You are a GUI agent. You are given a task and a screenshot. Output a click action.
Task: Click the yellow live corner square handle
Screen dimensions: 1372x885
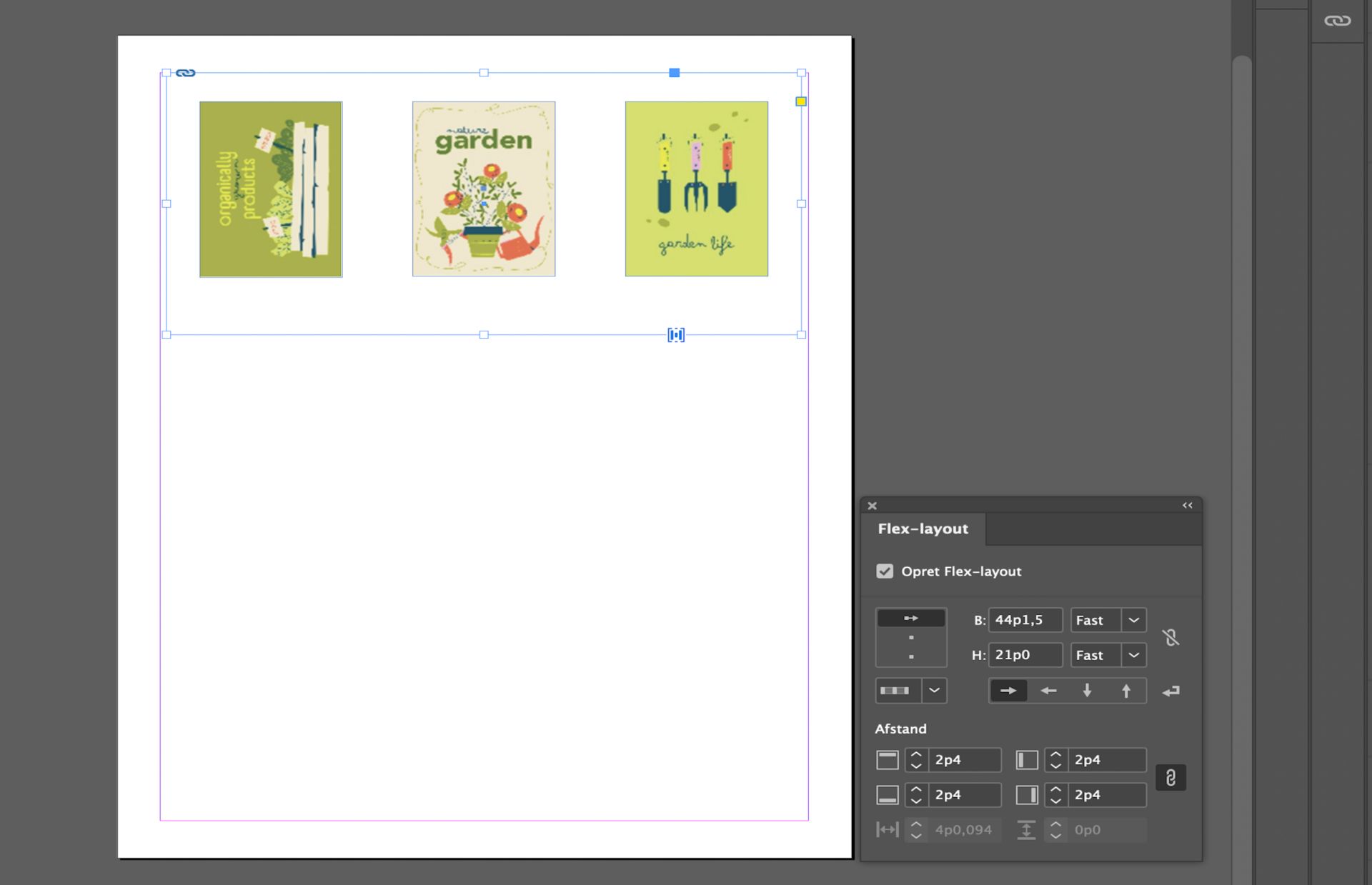click(x=801, y=101)
